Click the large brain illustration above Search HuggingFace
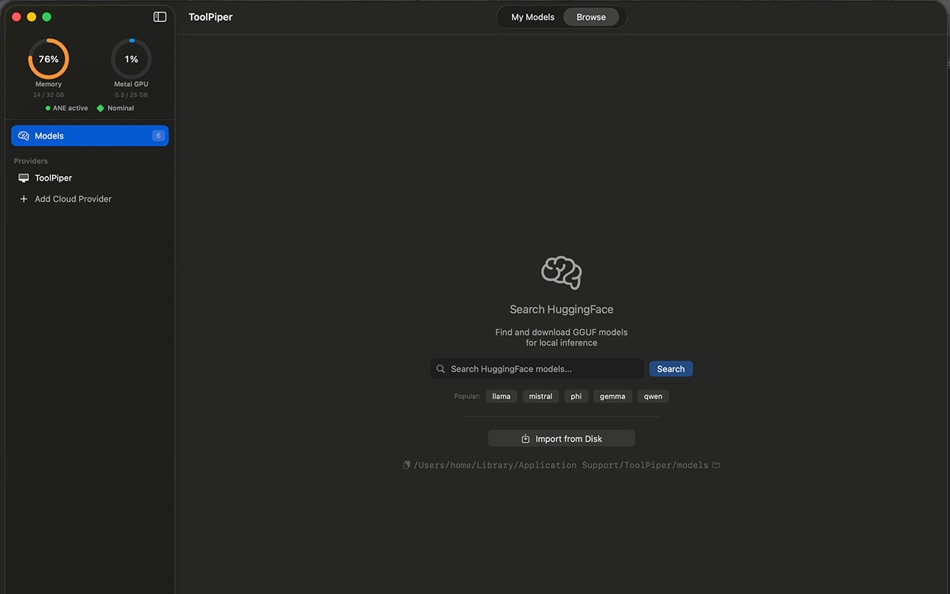 click(x=562, y=271)
